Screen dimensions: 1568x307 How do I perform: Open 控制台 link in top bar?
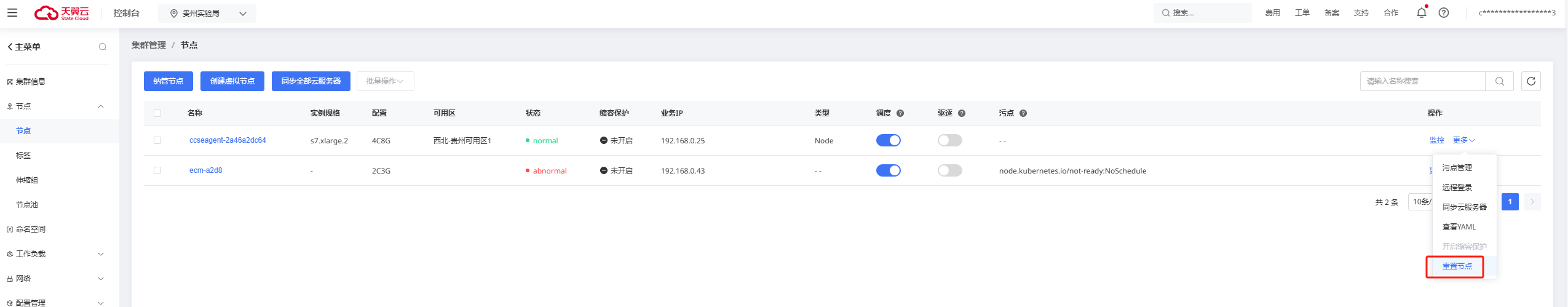coord(127,13)
